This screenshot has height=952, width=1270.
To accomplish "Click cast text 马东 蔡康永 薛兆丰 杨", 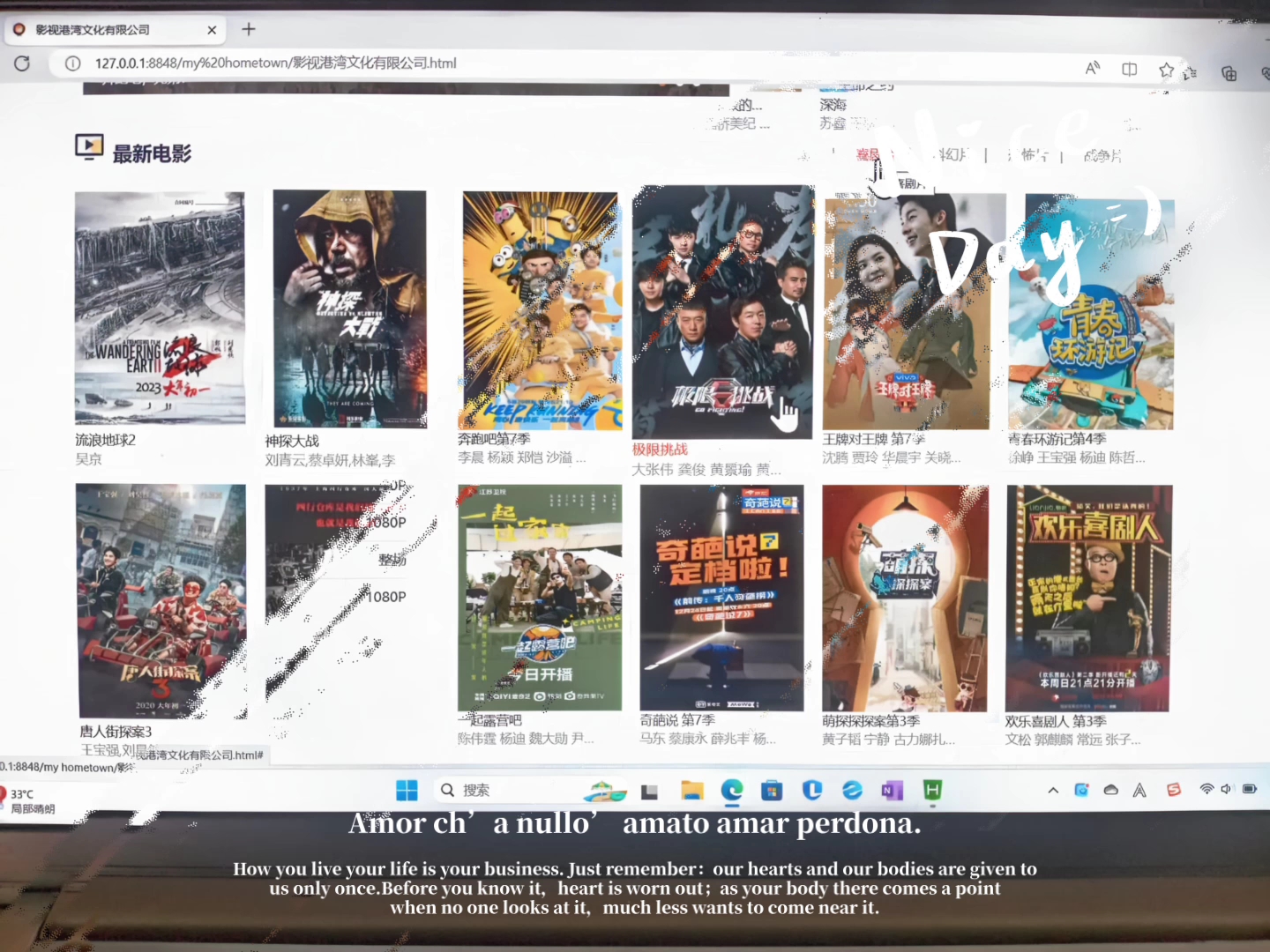I will (708, 739).
